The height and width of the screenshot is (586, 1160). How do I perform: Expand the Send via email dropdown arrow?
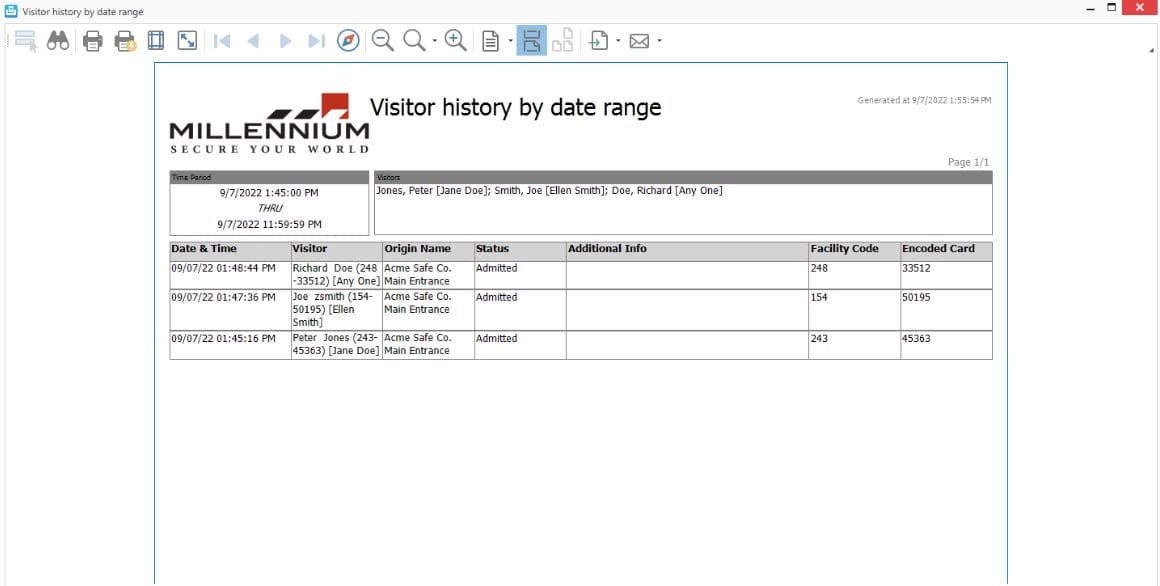coord(659,41)
